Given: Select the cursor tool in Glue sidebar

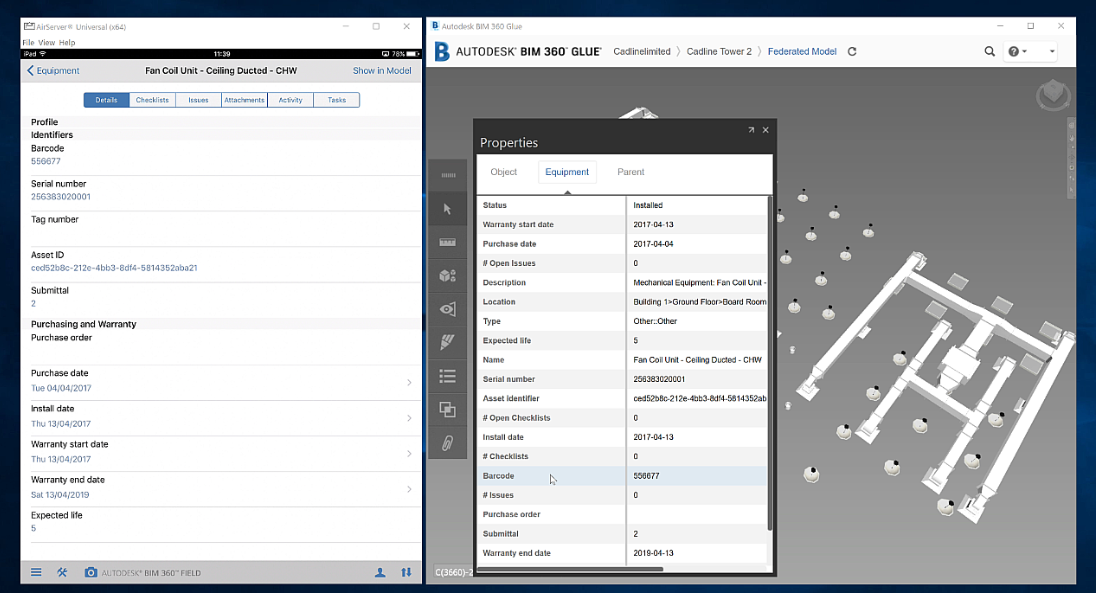Looking at the screenshot, I should coord(447,209).
